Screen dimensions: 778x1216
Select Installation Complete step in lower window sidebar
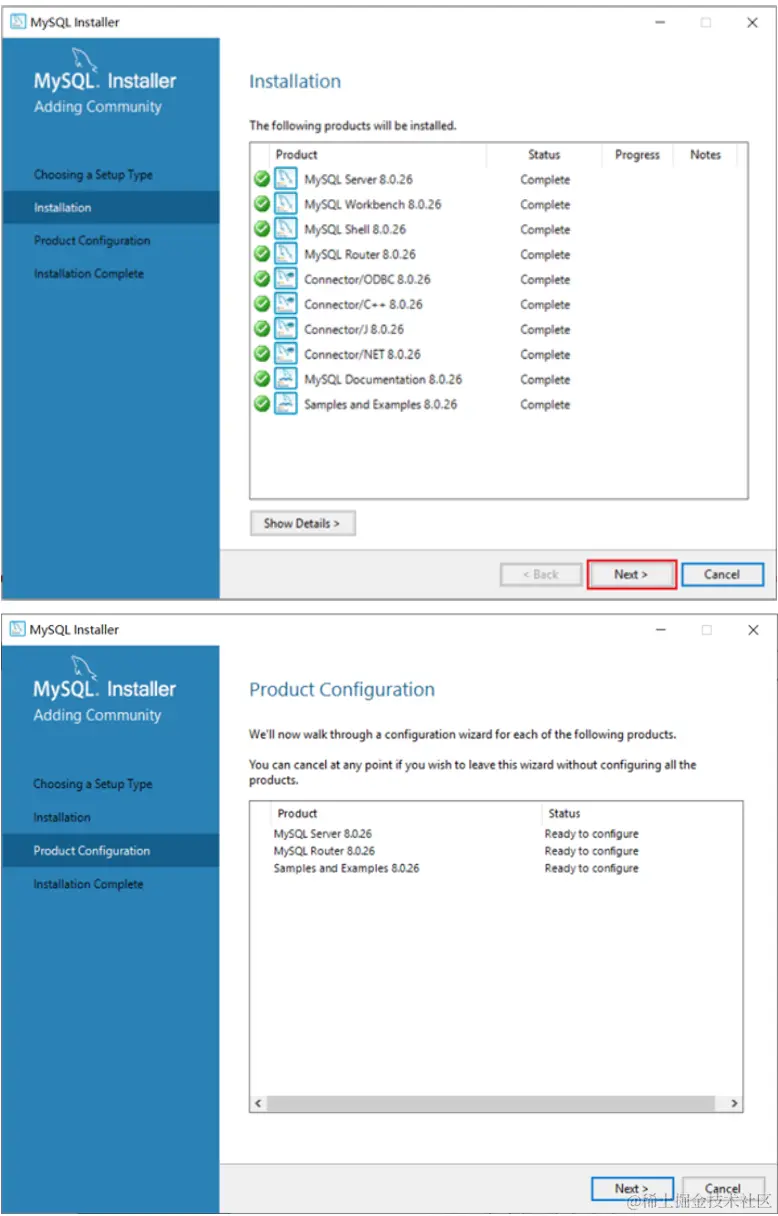tap(88, 884)
